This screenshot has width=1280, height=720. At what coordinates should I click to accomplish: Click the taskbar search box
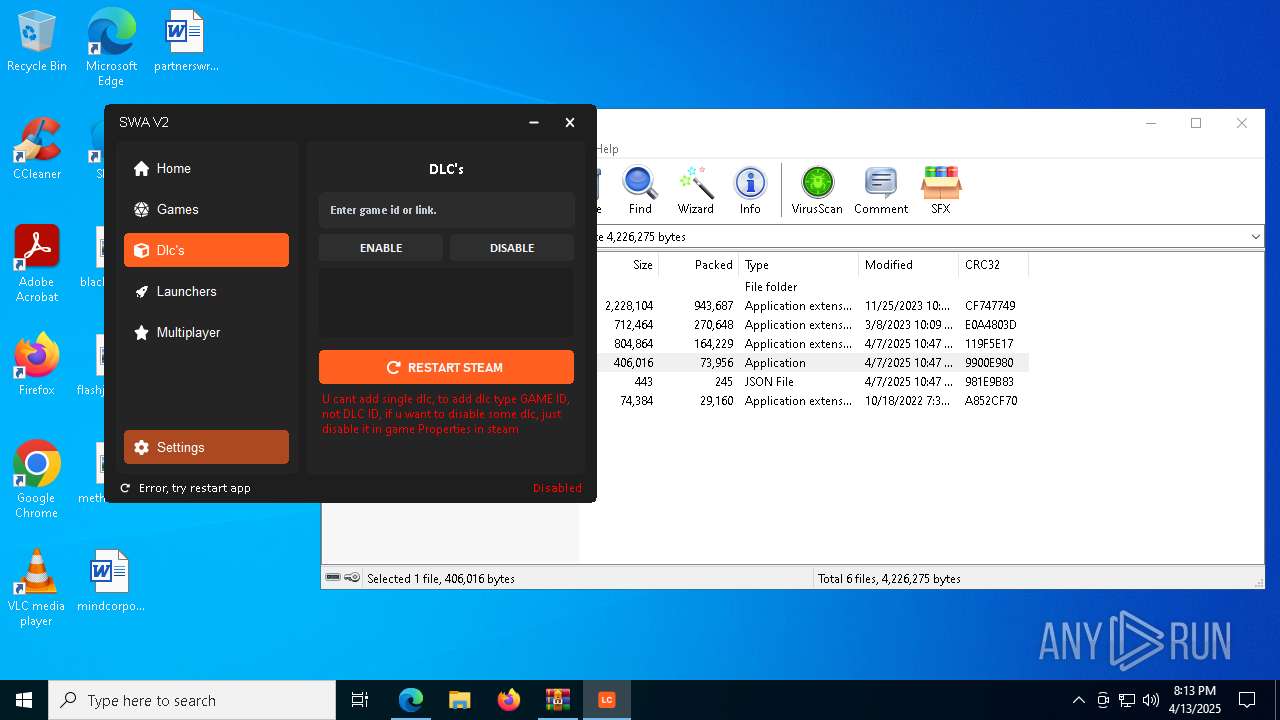(x=192, y=700)
